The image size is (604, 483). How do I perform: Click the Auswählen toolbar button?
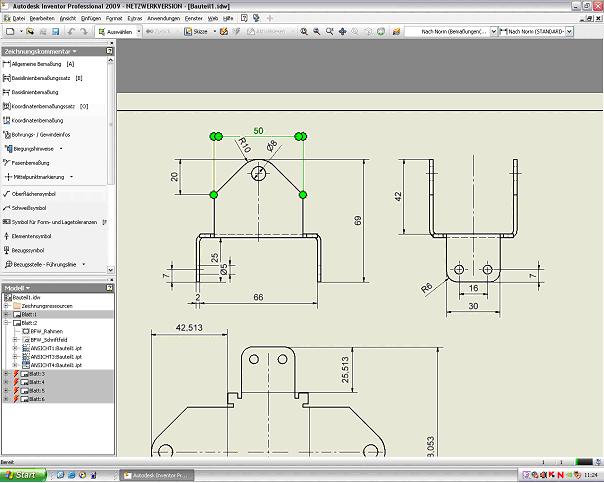click(115, 32)
